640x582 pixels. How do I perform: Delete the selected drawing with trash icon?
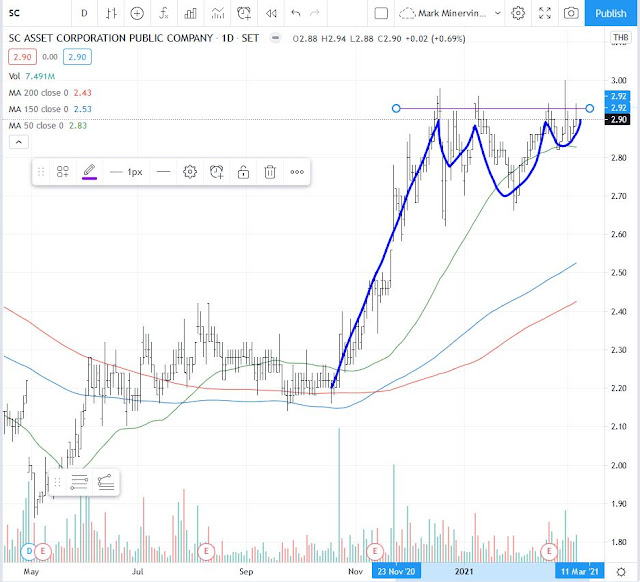coord(270,172)
